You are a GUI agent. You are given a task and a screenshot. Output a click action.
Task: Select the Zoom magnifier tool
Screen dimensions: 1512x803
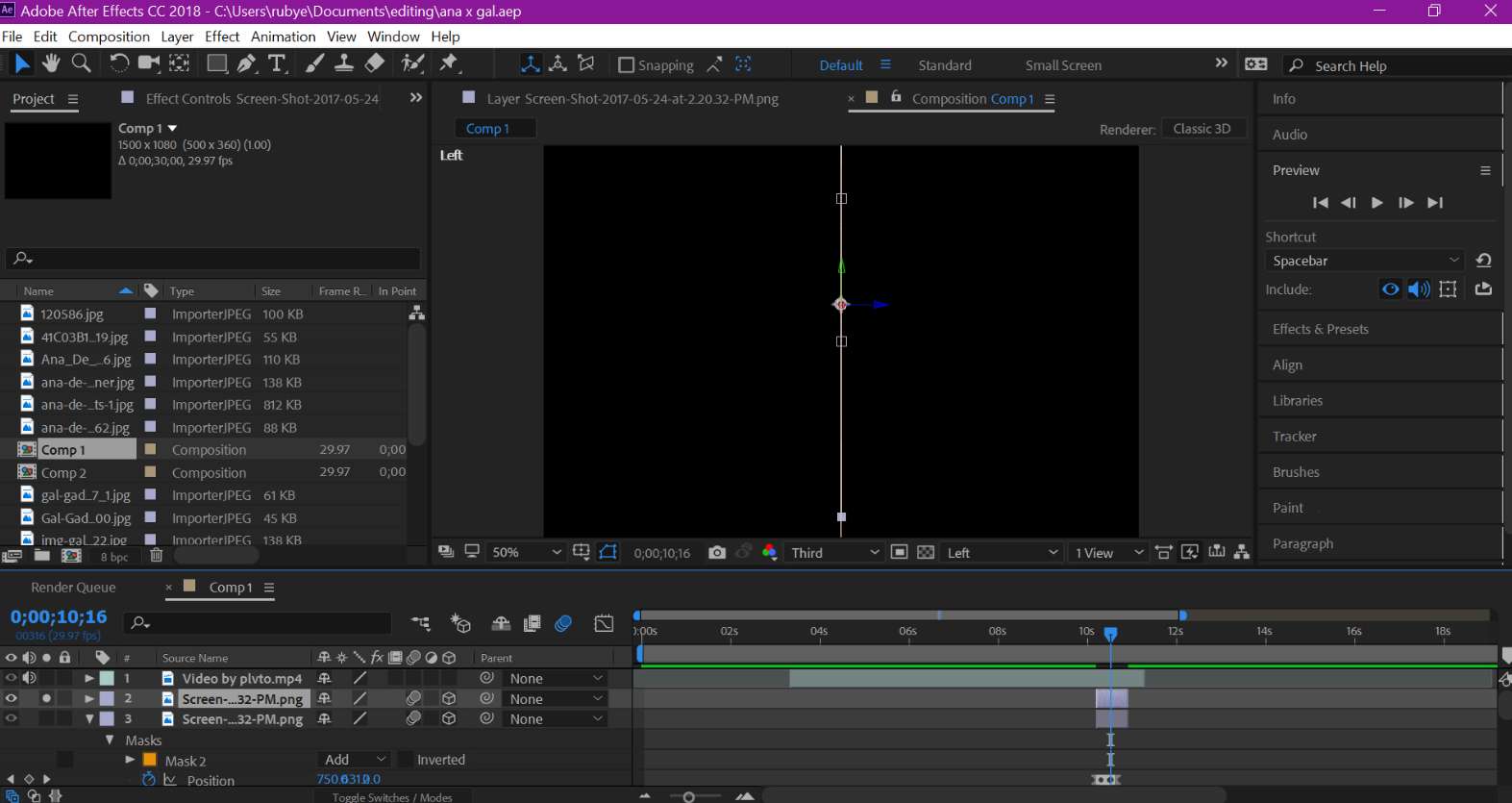[82, 63]
